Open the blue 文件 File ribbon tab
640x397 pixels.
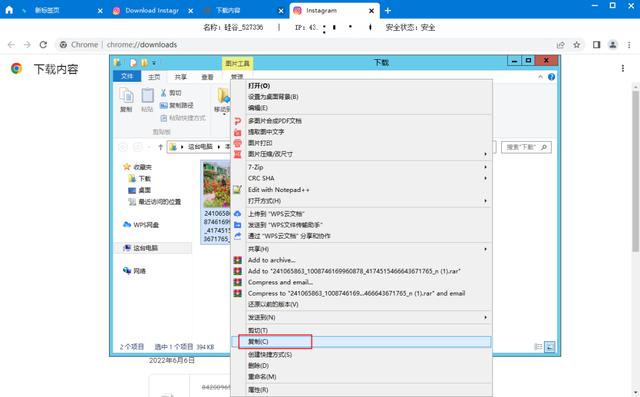127,76
